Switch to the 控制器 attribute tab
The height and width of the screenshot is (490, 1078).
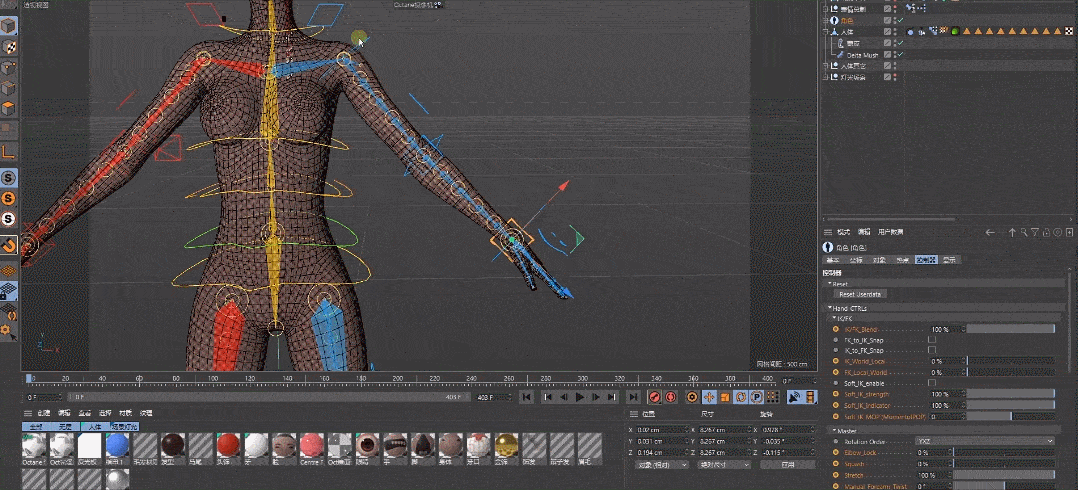[x=925, y=260]
